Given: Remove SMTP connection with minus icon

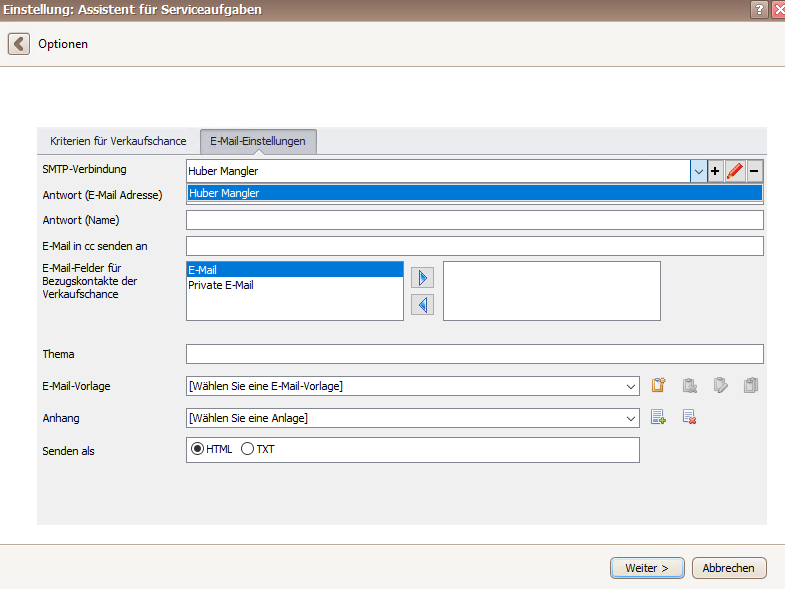Looking at the screenshot, I should tap(754, 171).
